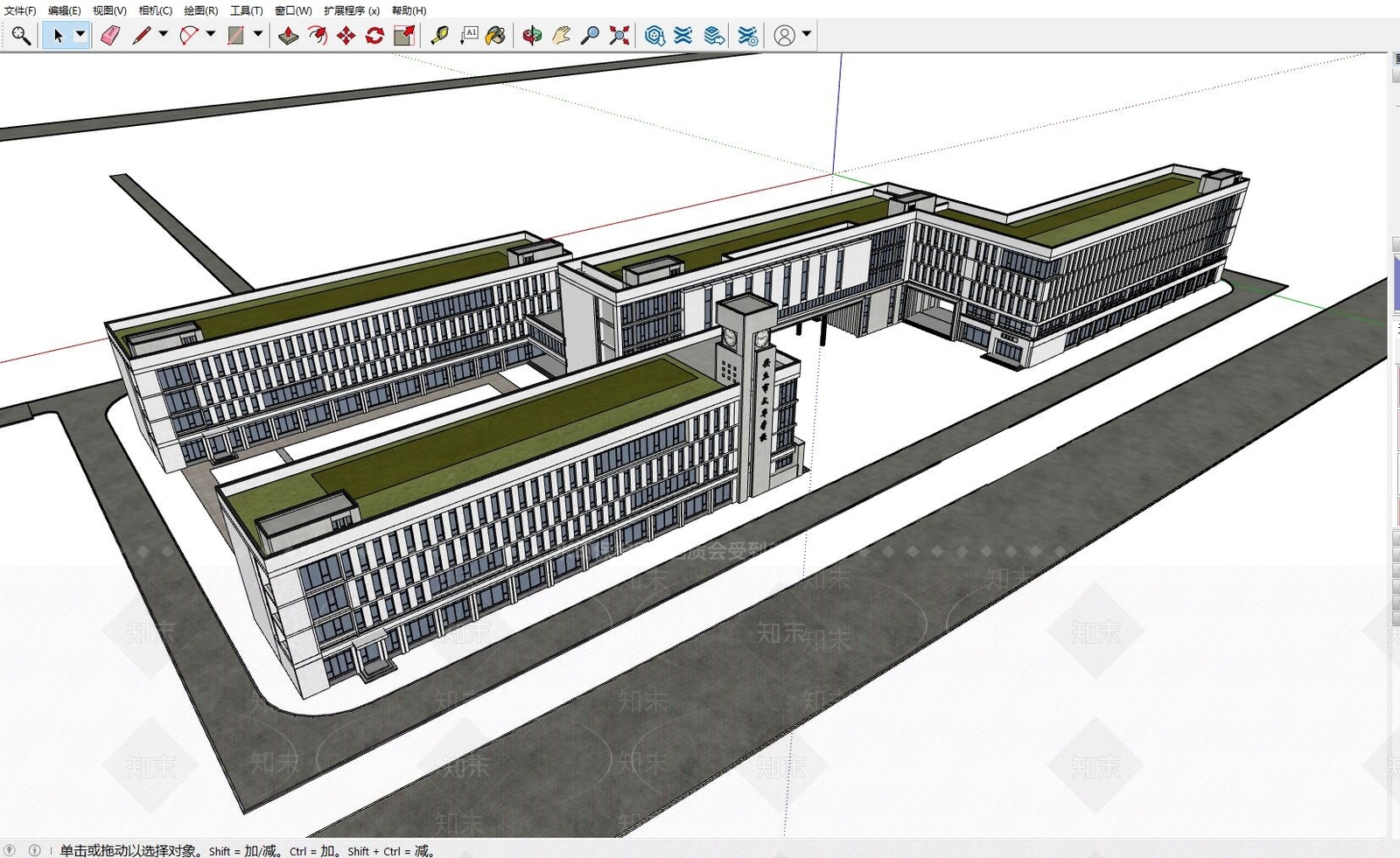Open the 视图(V) menu

click(x=109, y=10)
